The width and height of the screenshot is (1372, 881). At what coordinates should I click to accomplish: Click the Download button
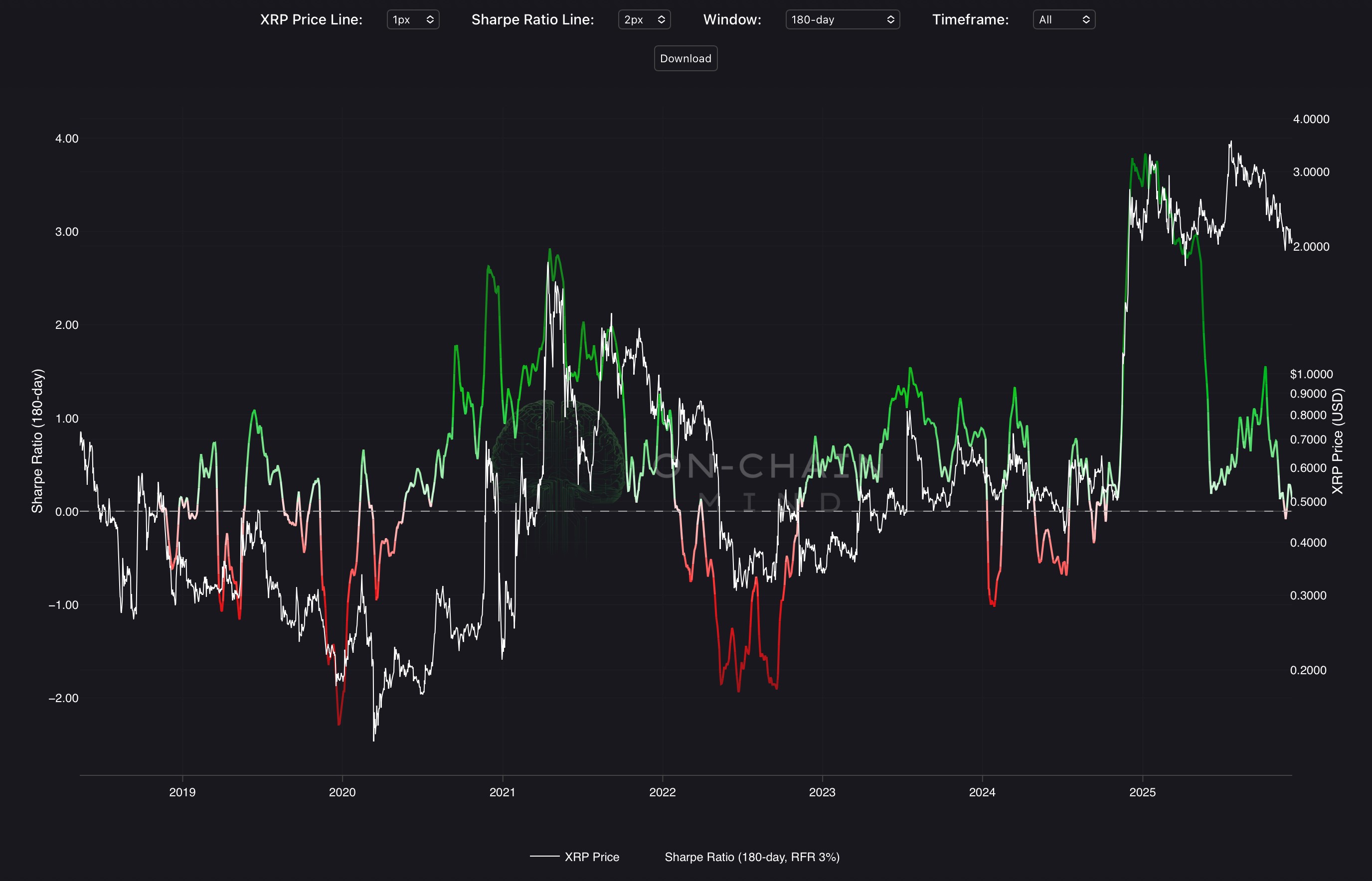tap(685, 58)
